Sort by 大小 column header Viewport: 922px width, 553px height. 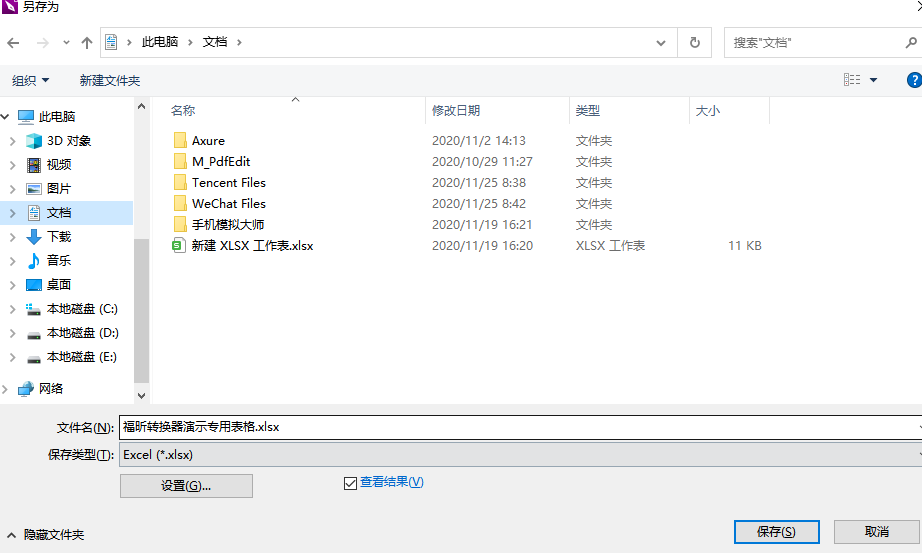[x=707, y=111]
